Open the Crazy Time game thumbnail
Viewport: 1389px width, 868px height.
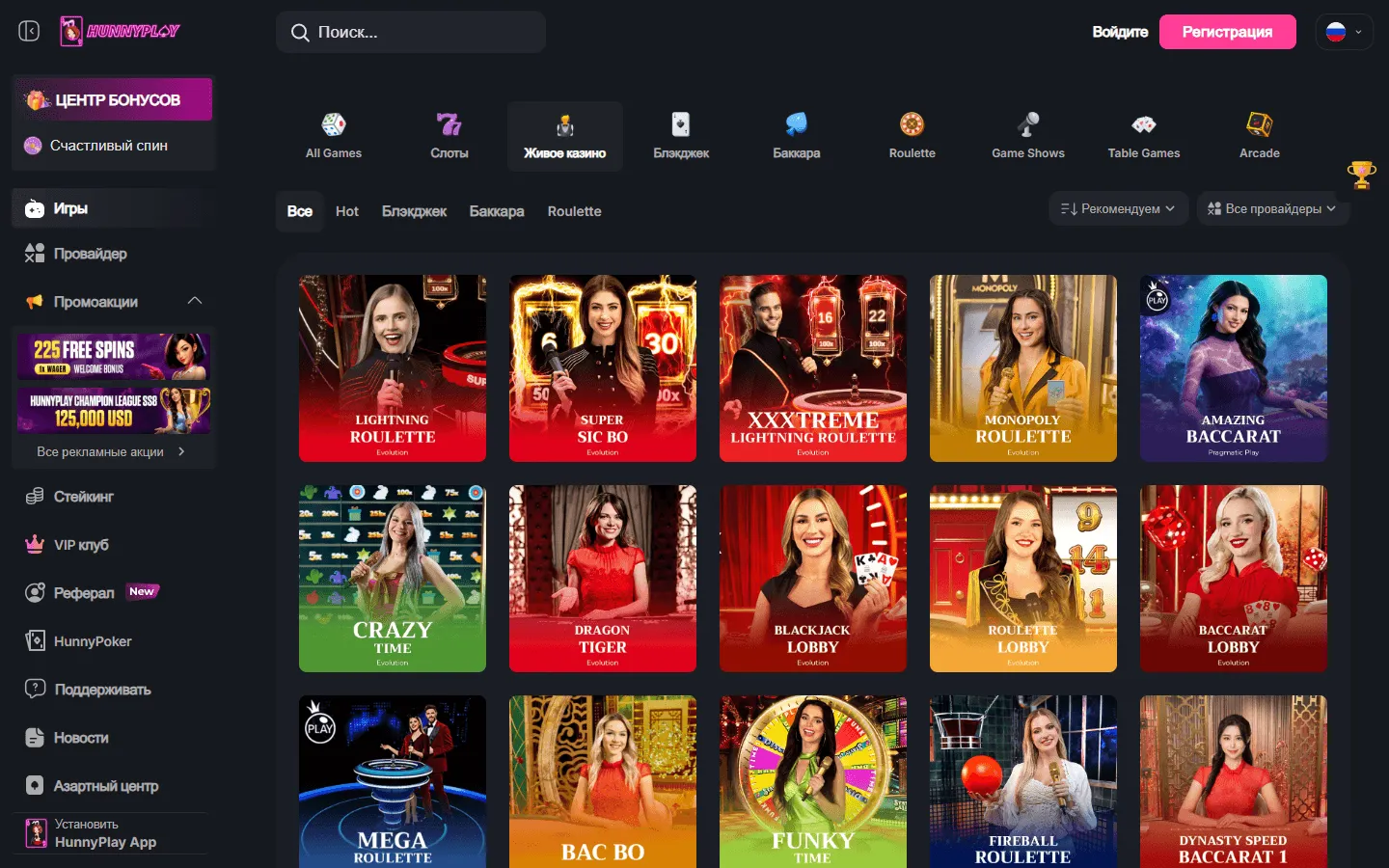click(x=393, y=579)
